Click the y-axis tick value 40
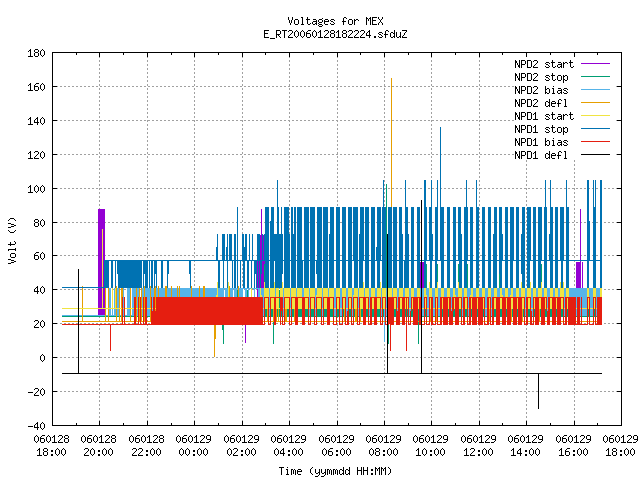Image resolution: width=640 pixels, height=480 pixels. click(x=40, y=290)
